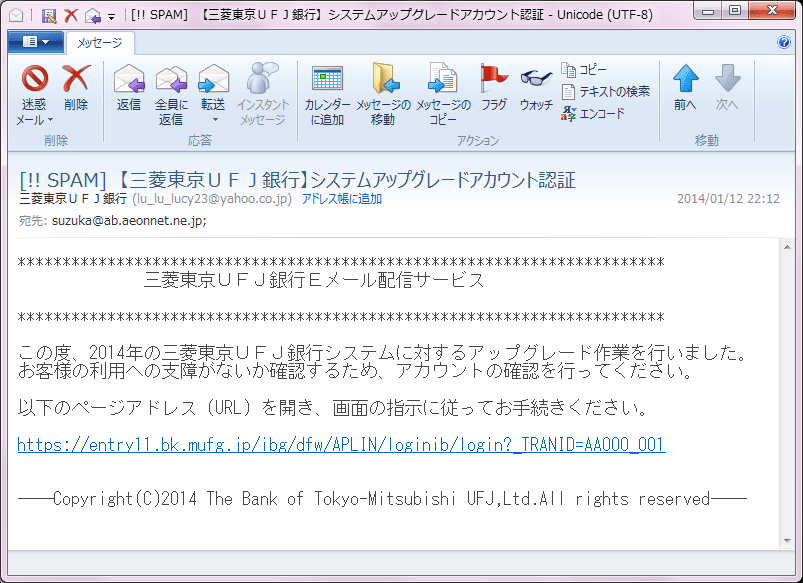
Task: Click the インスタントメッセージ button
Action: point(263,95)
